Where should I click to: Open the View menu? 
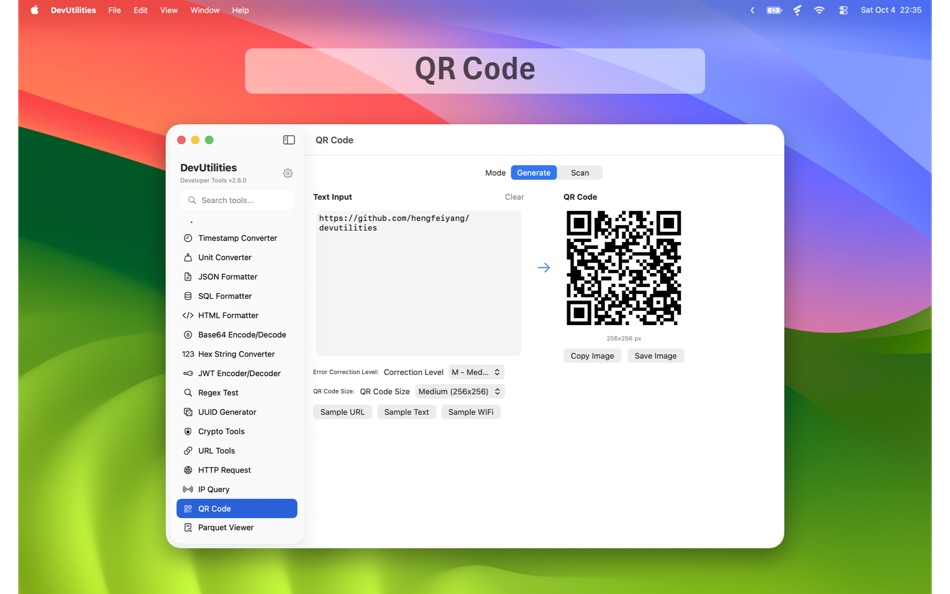point(168,10)
